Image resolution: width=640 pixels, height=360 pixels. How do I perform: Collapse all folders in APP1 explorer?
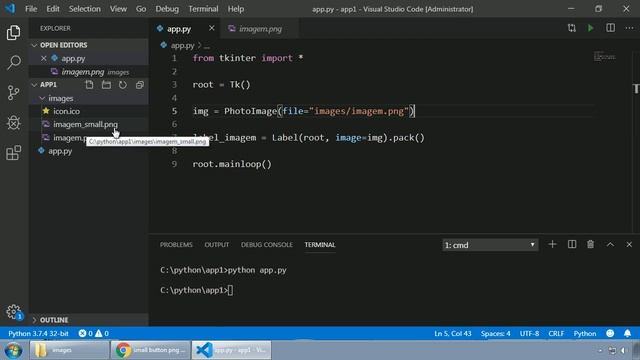click(x=140, y=84)
